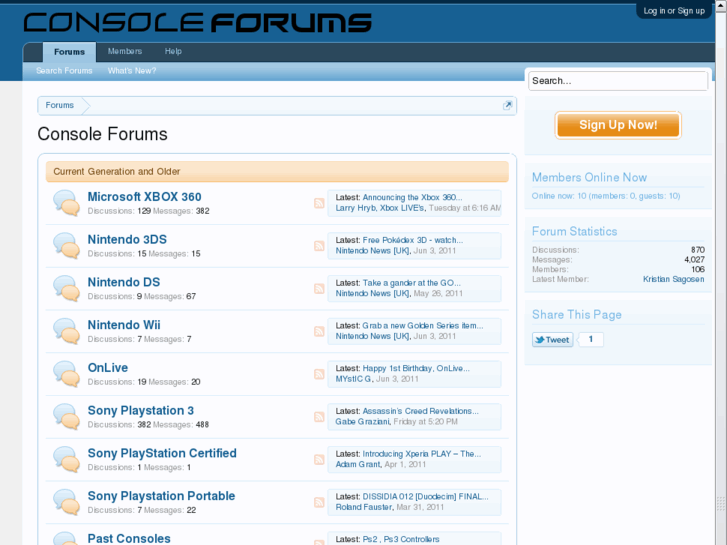Click the tweet count bubble
727x545 pixels.
(590, 339)
